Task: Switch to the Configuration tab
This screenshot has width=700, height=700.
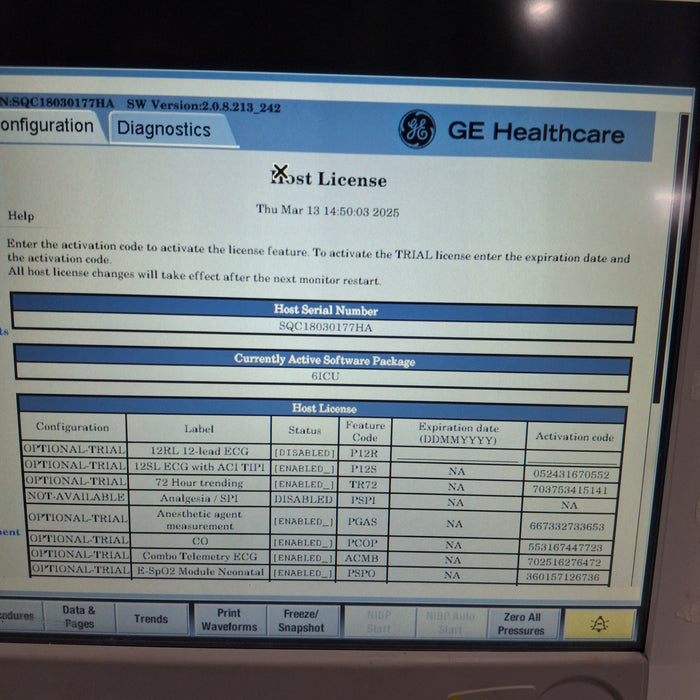Action: click(x=48, y=126)
